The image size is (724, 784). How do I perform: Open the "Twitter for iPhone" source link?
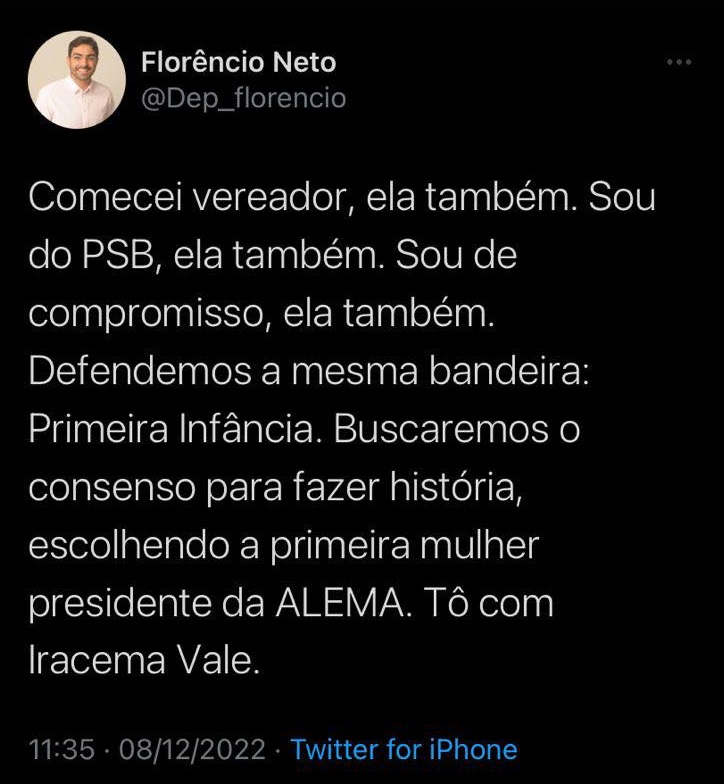pos(404,749)
